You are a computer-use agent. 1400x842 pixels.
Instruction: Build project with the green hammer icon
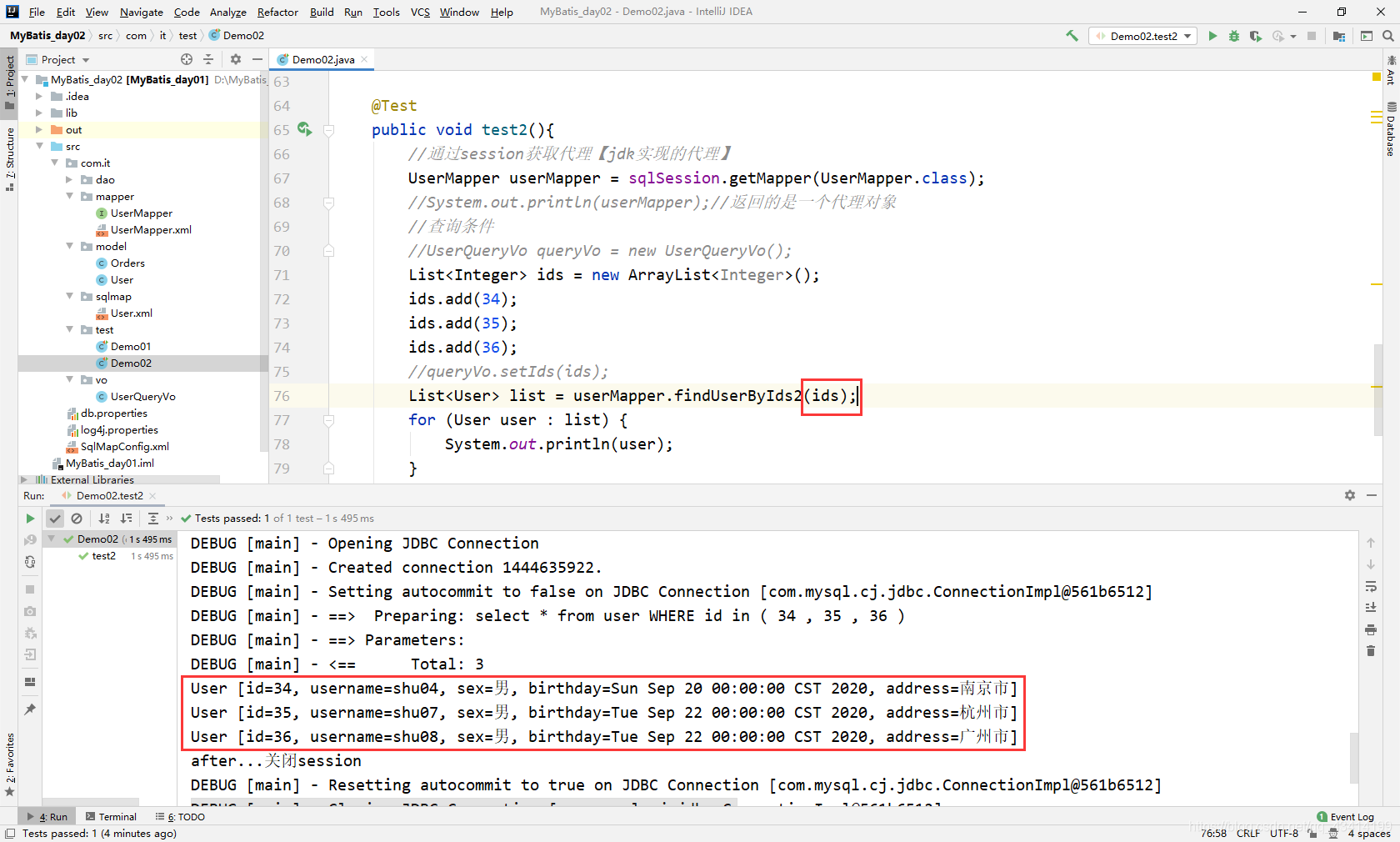pyautogui.click(x=1072, y=36)
